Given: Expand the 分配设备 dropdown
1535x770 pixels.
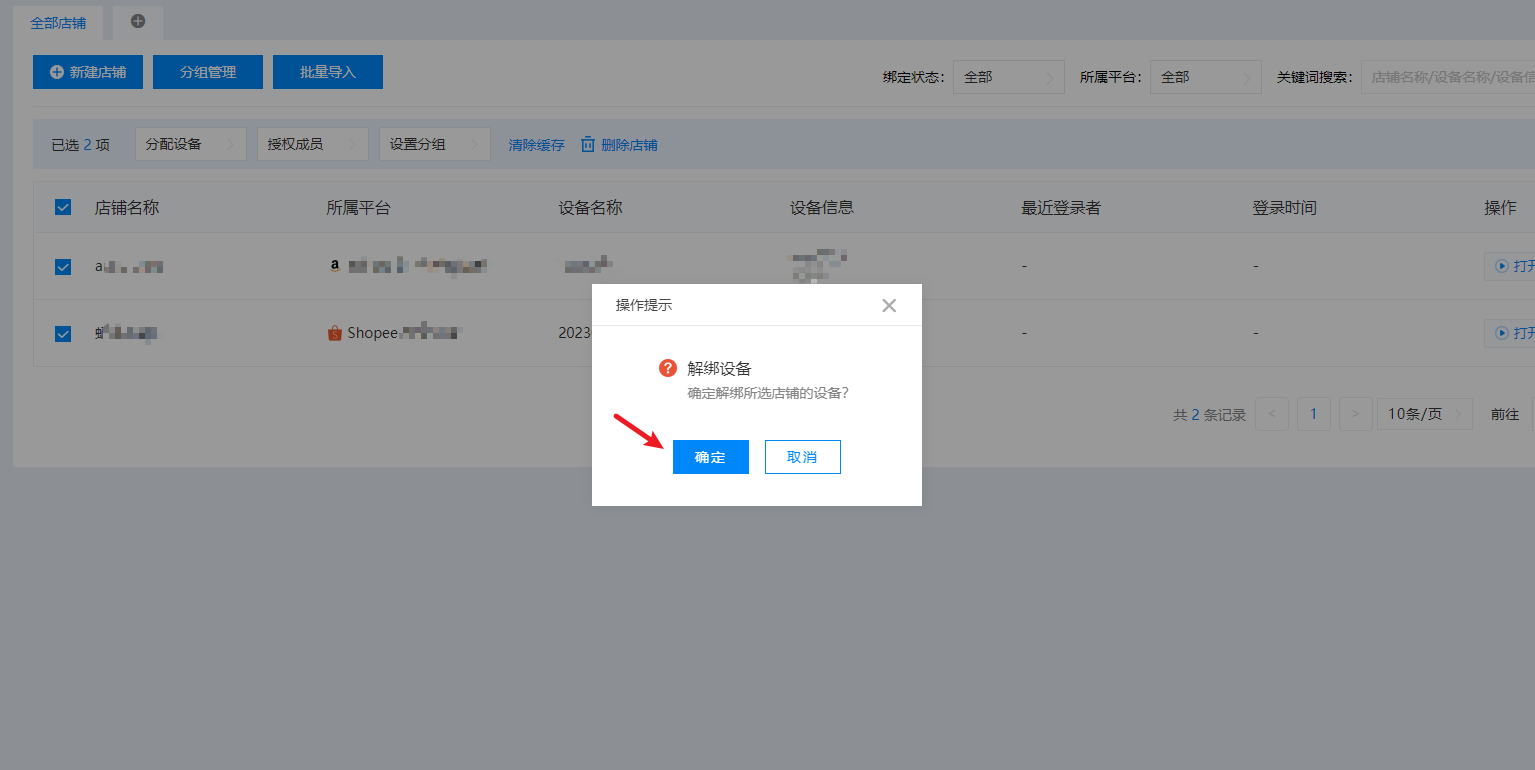Looking at the screenshot, I should tap(190, 144).
